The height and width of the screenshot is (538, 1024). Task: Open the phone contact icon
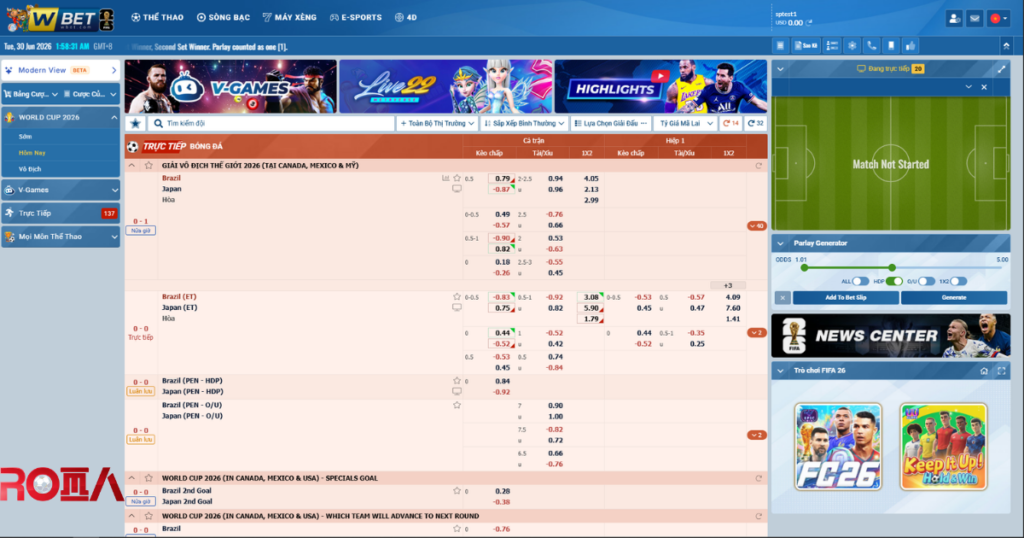[872, 46]
